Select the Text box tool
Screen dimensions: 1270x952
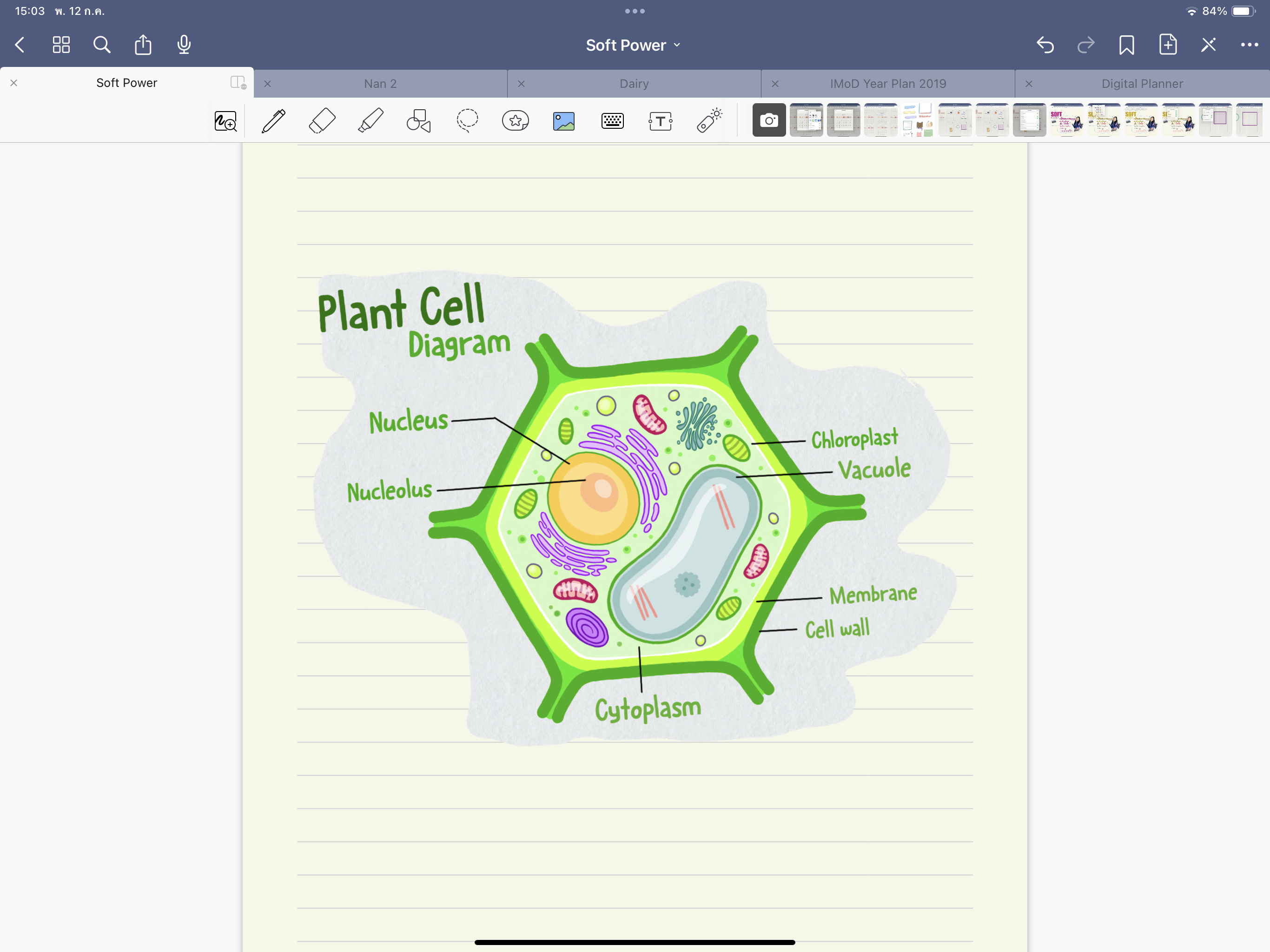tap(660, 121)
